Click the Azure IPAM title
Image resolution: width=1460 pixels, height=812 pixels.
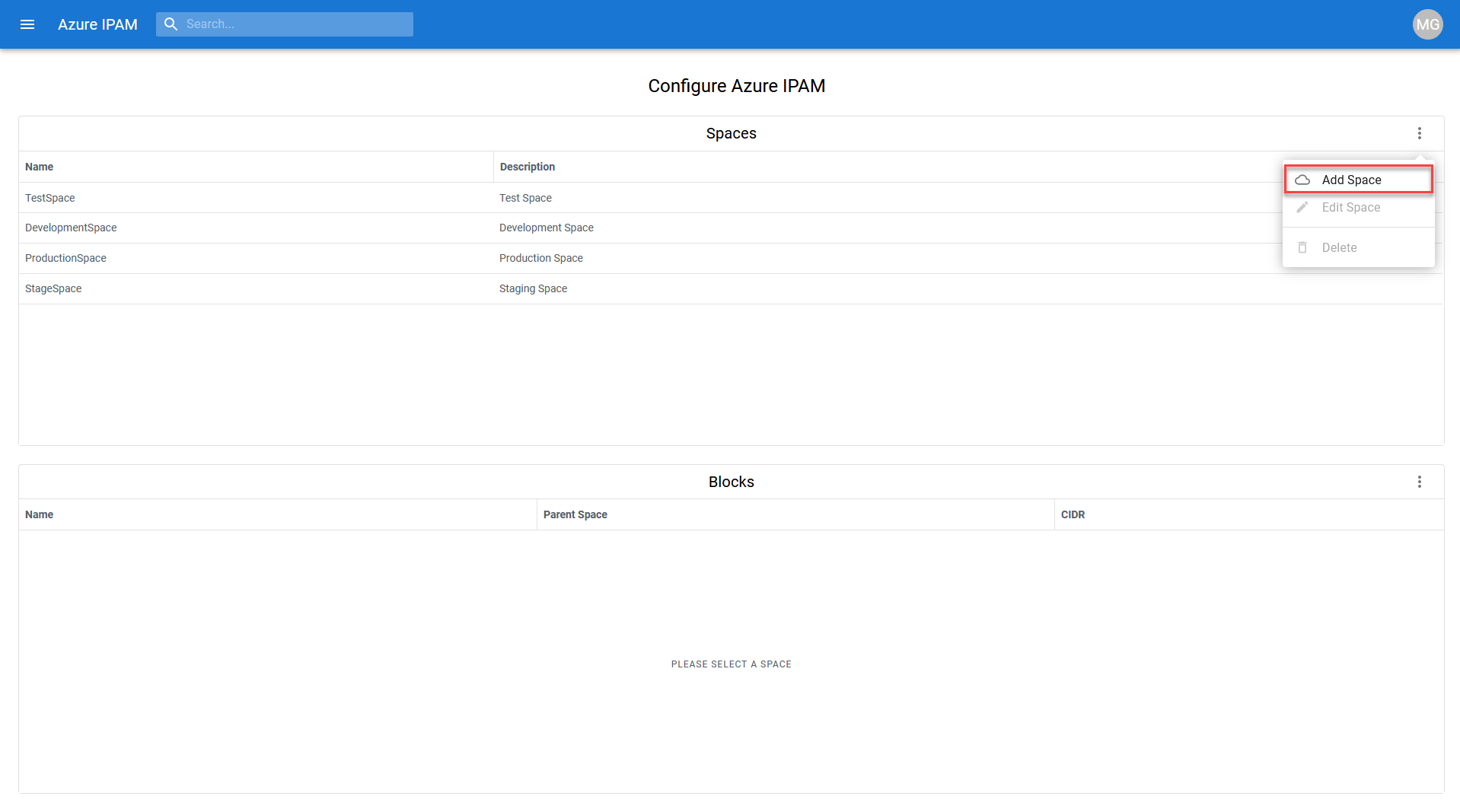pyautogui.click(x=97, y=24)
